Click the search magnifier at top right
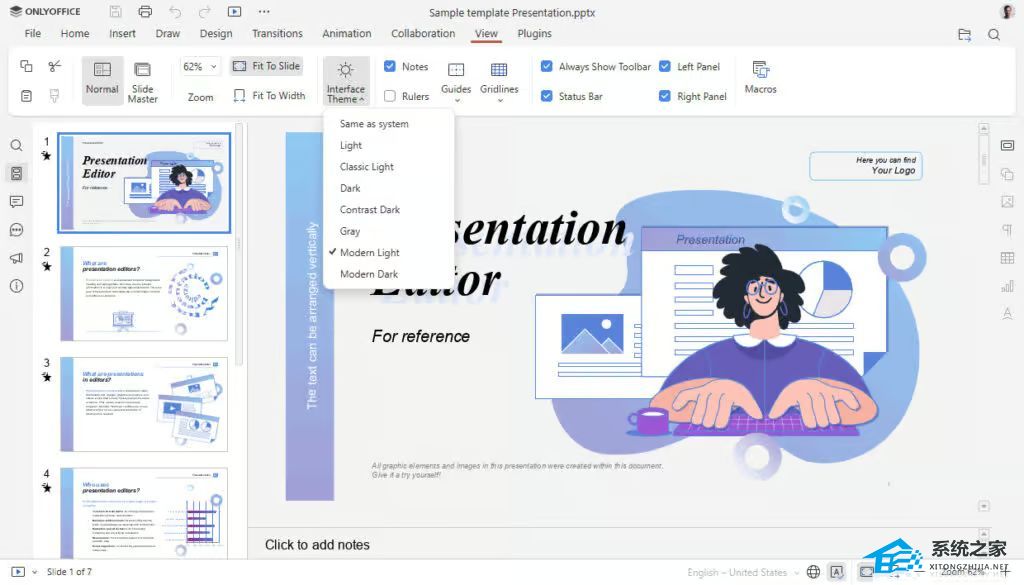This screenshot has height=585, width=1024. tap(994, 35)
